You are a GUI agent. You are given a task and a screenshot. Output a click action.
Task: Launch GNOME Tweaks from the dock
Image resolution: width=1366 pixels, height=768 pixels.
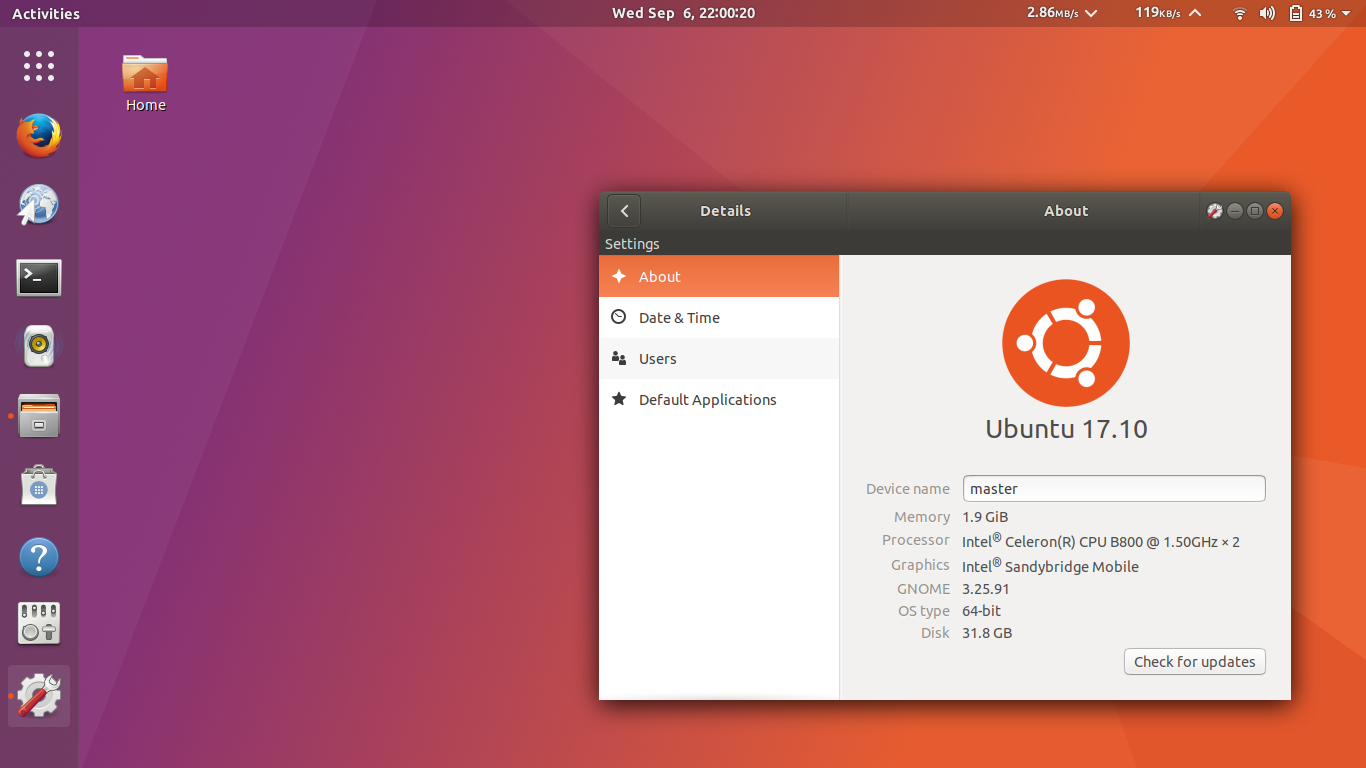coord(38,695)
